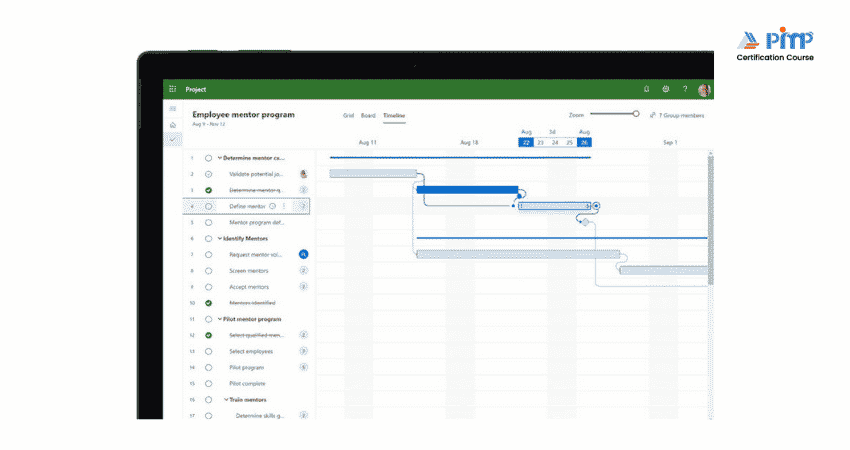This screenshot has height=450, width=850.
Task: Mark Request mentor vol task complete
Action: tap(208, 254)
